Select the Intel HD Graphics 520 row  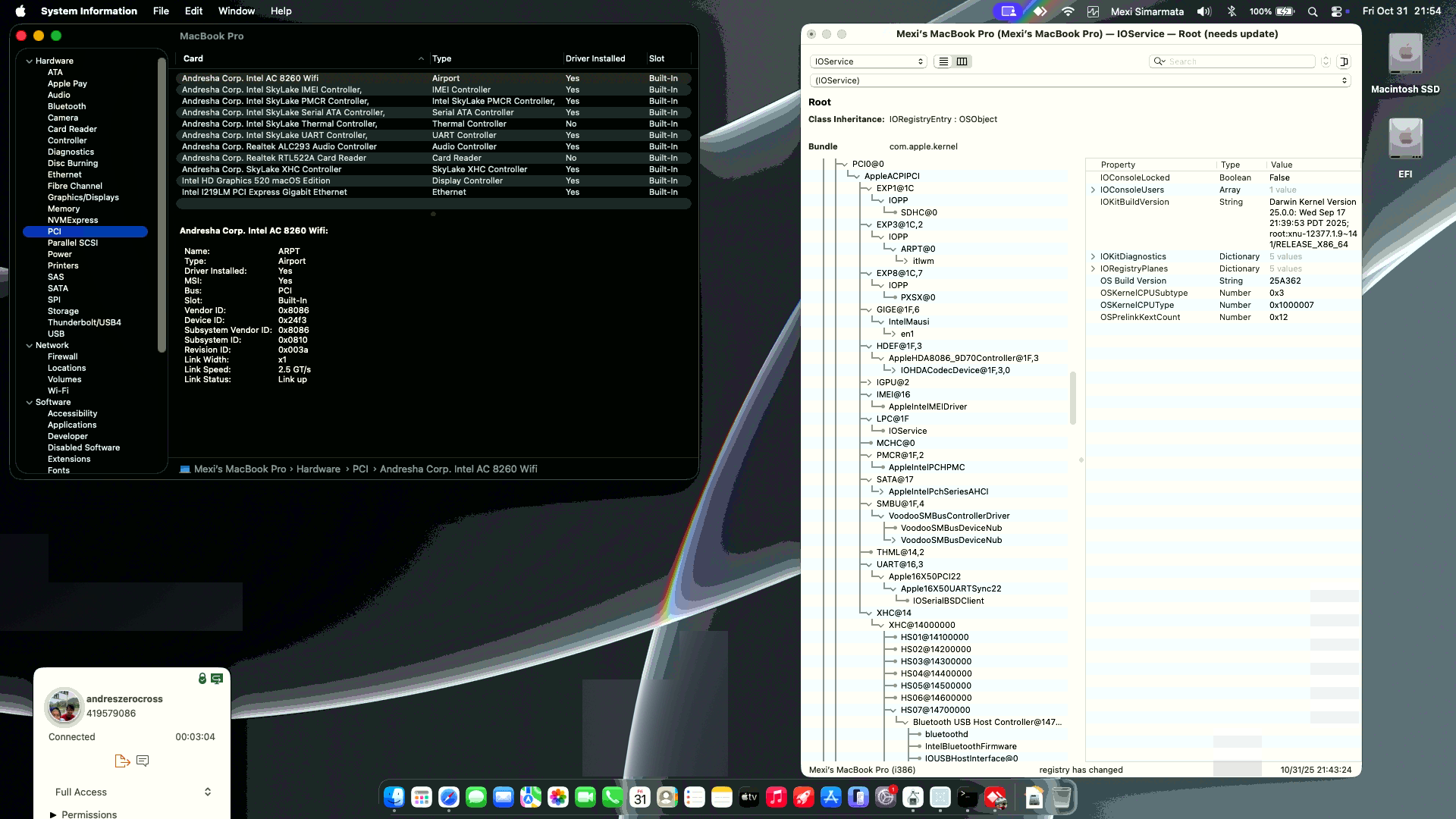433,180
